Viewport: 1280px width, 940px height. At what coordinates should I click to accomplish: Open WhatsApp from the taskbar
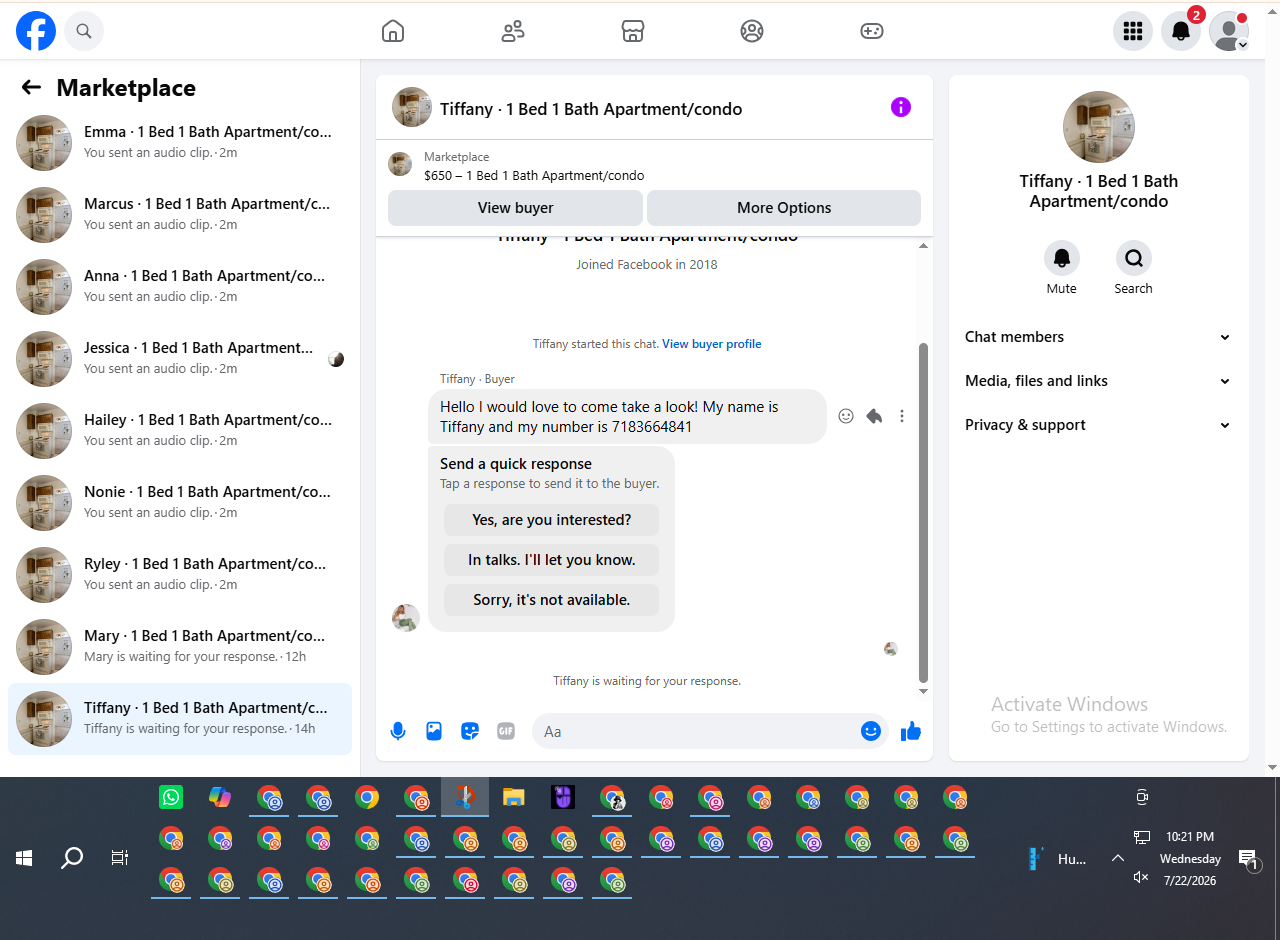pos(171,797)
